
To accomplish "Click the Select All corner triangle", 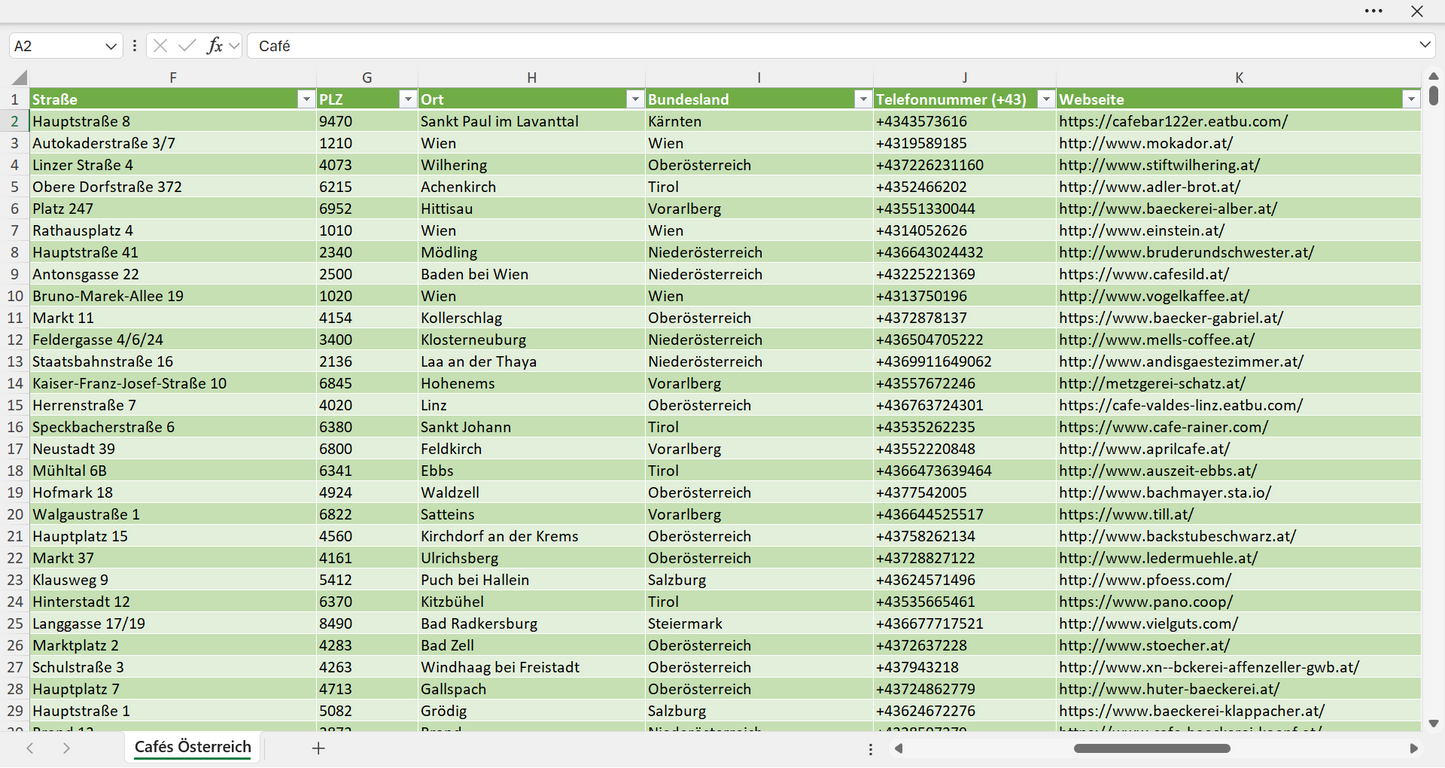I will pos(19,78).
